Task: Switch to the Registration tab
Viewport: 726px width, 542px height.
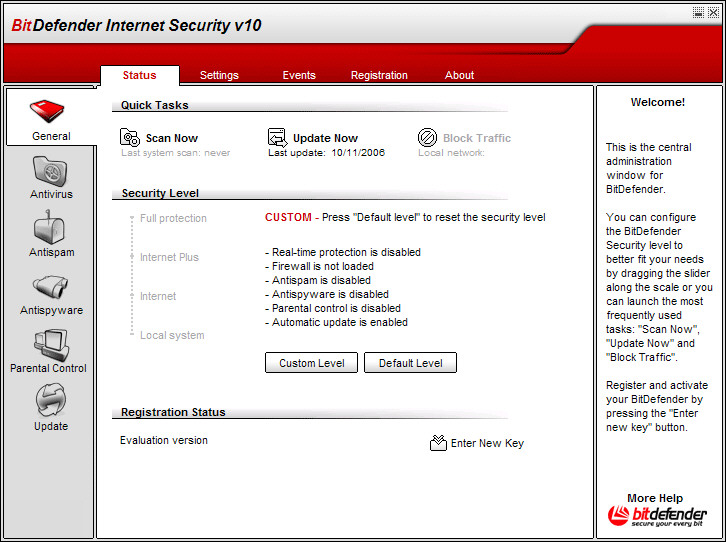Action: [379, 75]
